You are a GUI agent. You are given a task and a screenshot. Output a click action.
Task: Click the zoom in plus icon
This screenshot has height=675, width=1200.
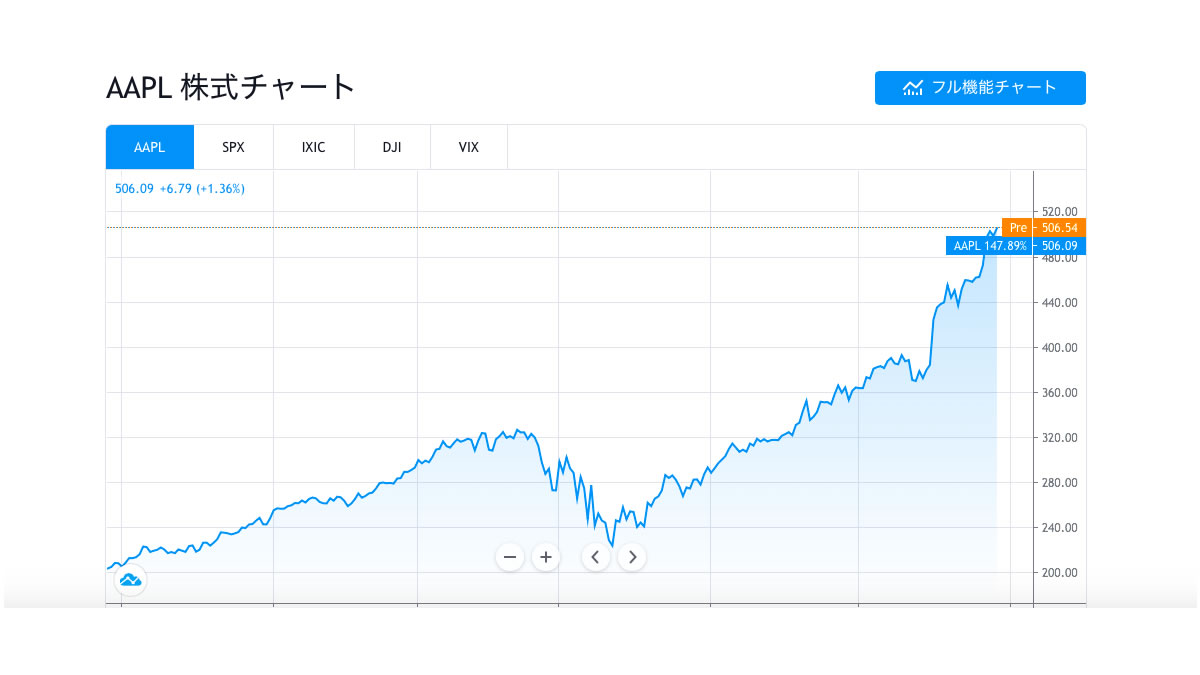tap(545, 556)
